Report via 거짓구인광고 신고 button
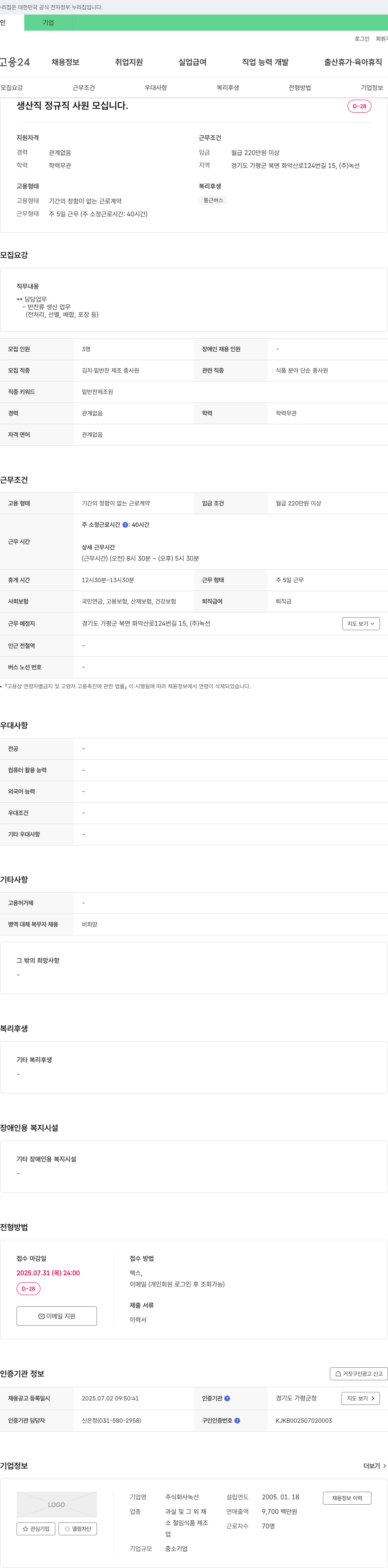Image resolution: width=388 pixels, height=1568 pixels. [x=359, y=1374]
